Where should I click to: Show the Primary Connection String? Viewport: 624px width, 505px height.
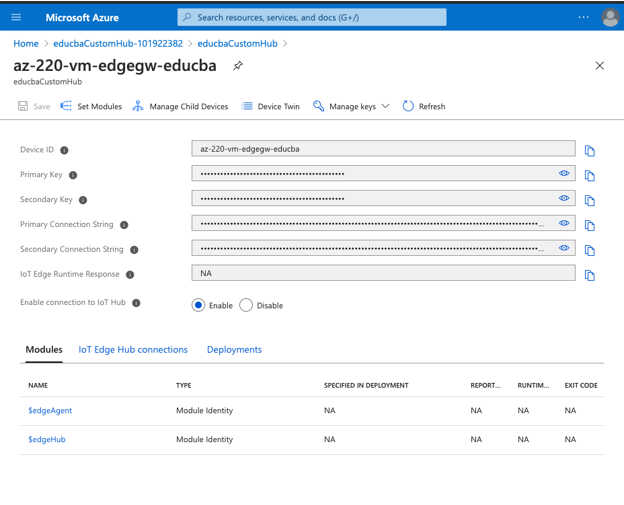pos(564,223)
